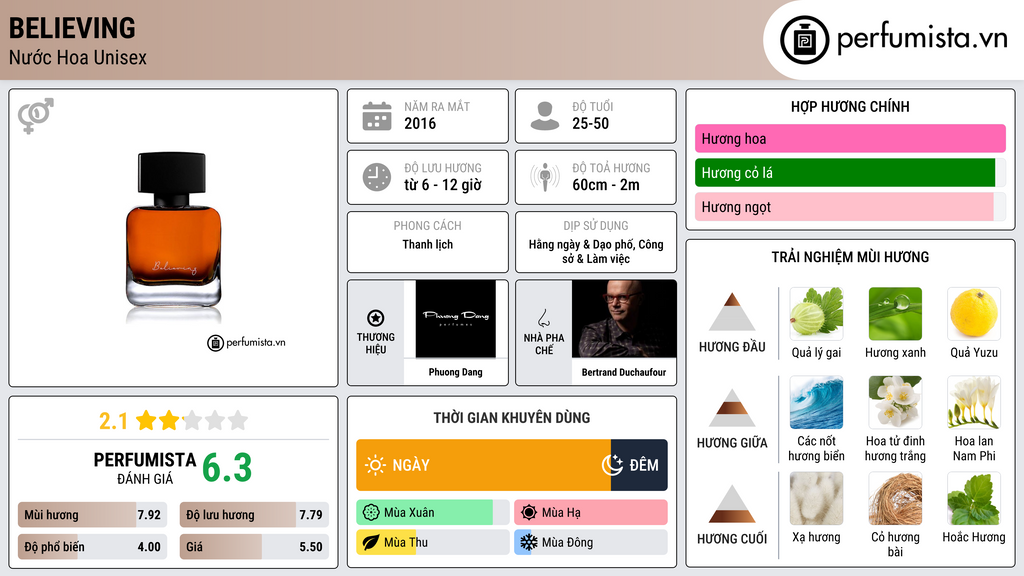Open the Xạ hương note image

(x=816, y=499)
